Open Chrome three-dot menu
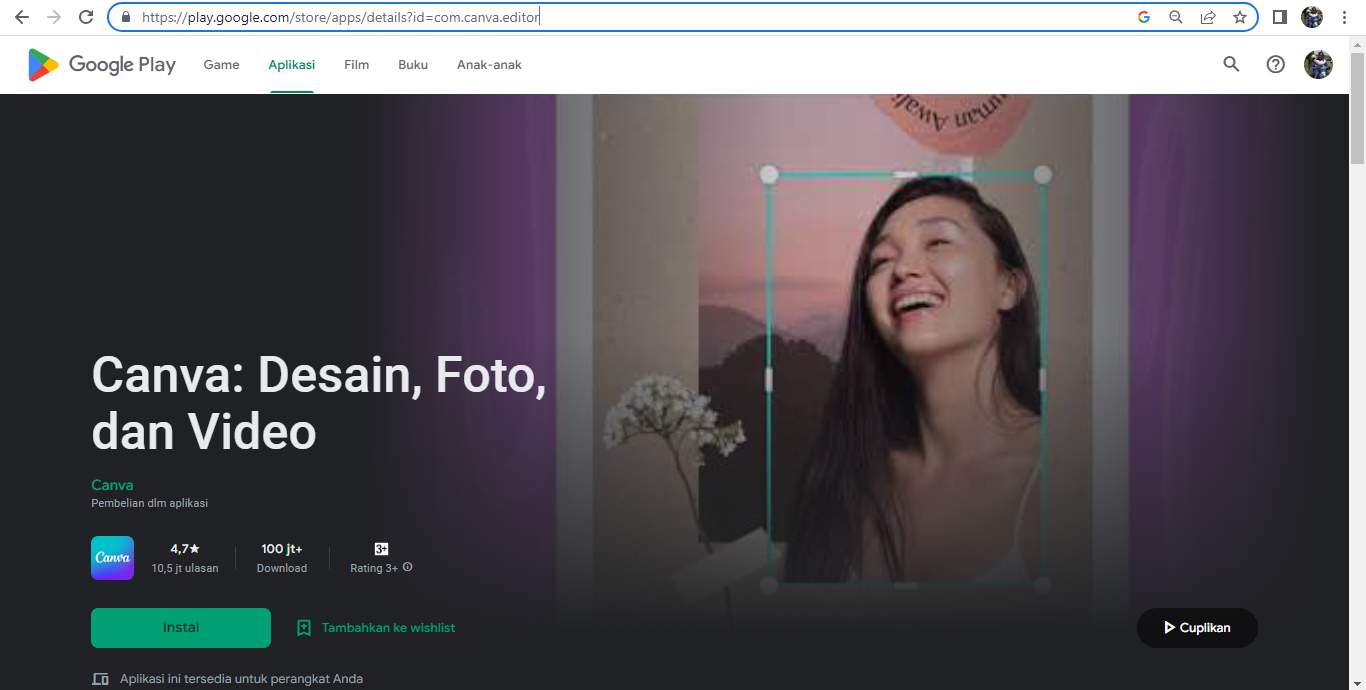The height and width of the screenshot is (690, 1366). (x=1345, y=17)
